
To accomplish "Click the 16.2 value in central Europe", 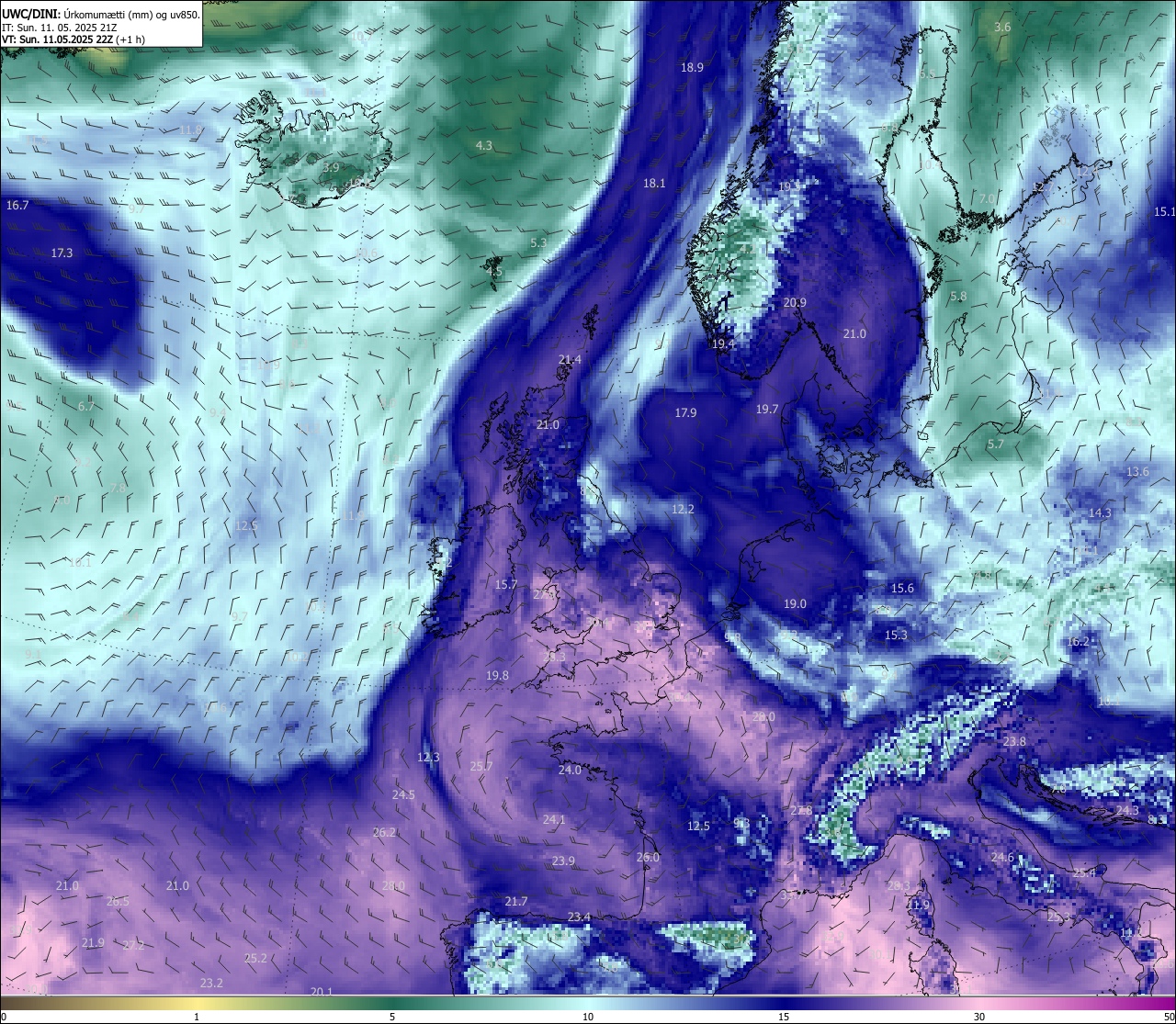I will [1078, 642].
